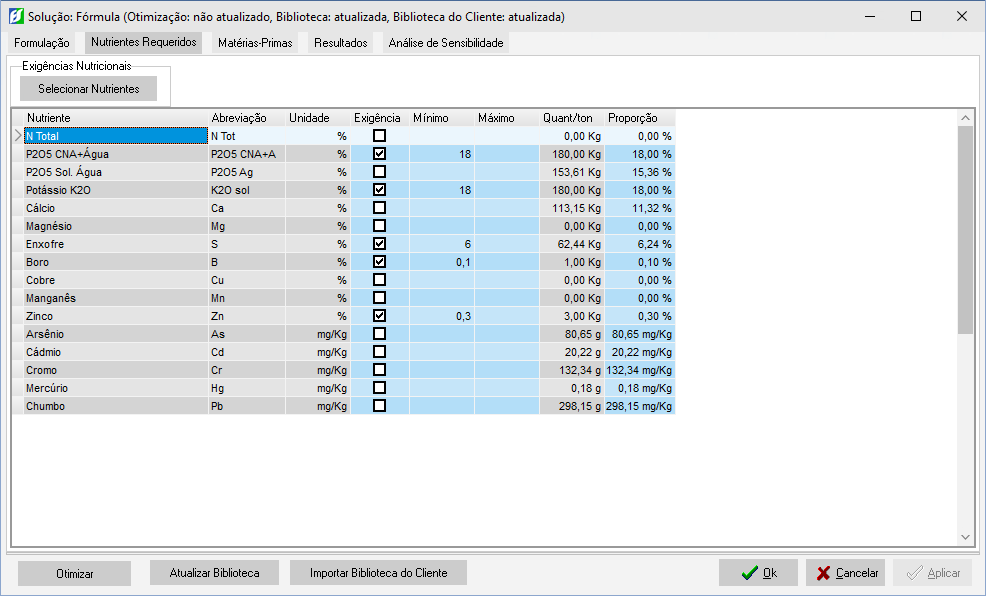This screenshot has height=596, width=986.
Task: Switch to the Formulação tab
Action: click(x=42, y=43)
